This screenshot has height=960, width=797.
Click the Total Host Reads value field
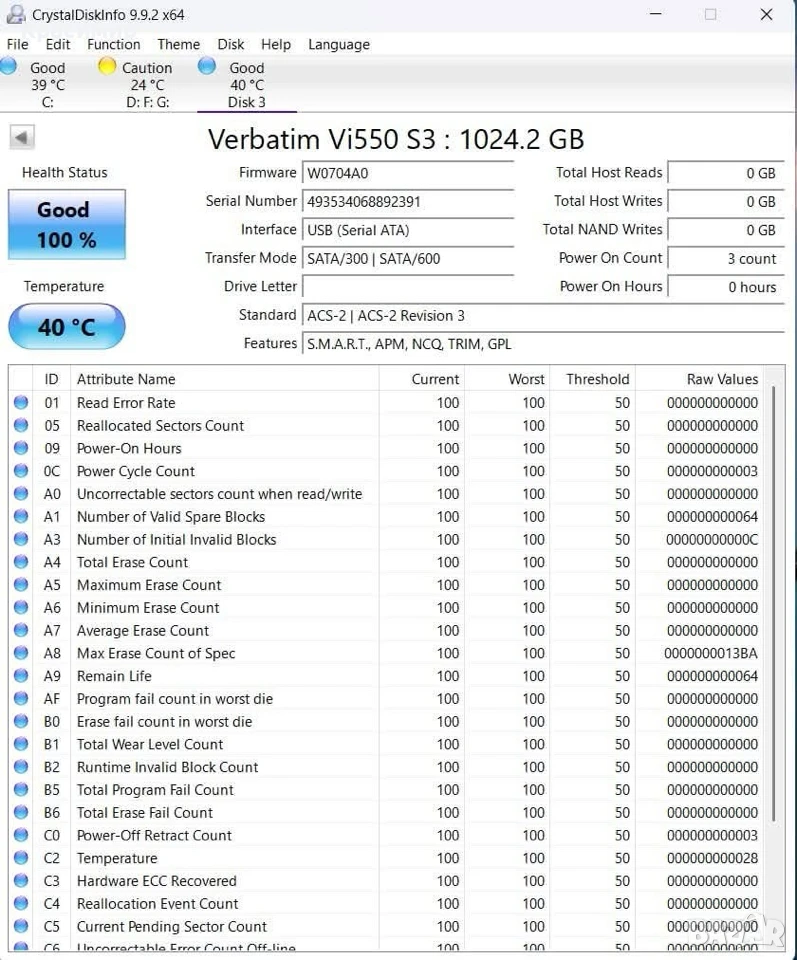[x=725, y=173]
